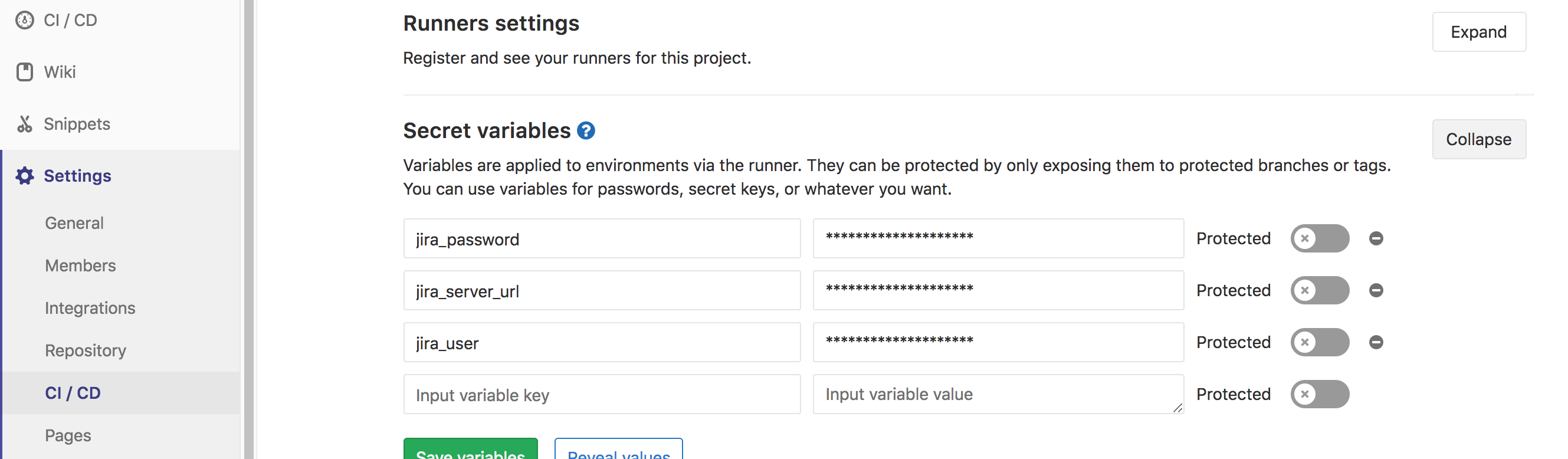Viewport: 1568px width, 459px height.
Task: Click the Input variable key field
Action: click(x=601, y=395)
